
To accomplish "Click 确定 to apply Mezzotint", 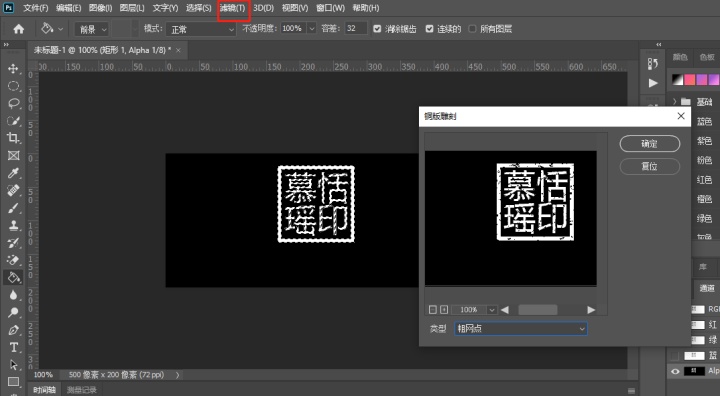I will coord(649,144).
